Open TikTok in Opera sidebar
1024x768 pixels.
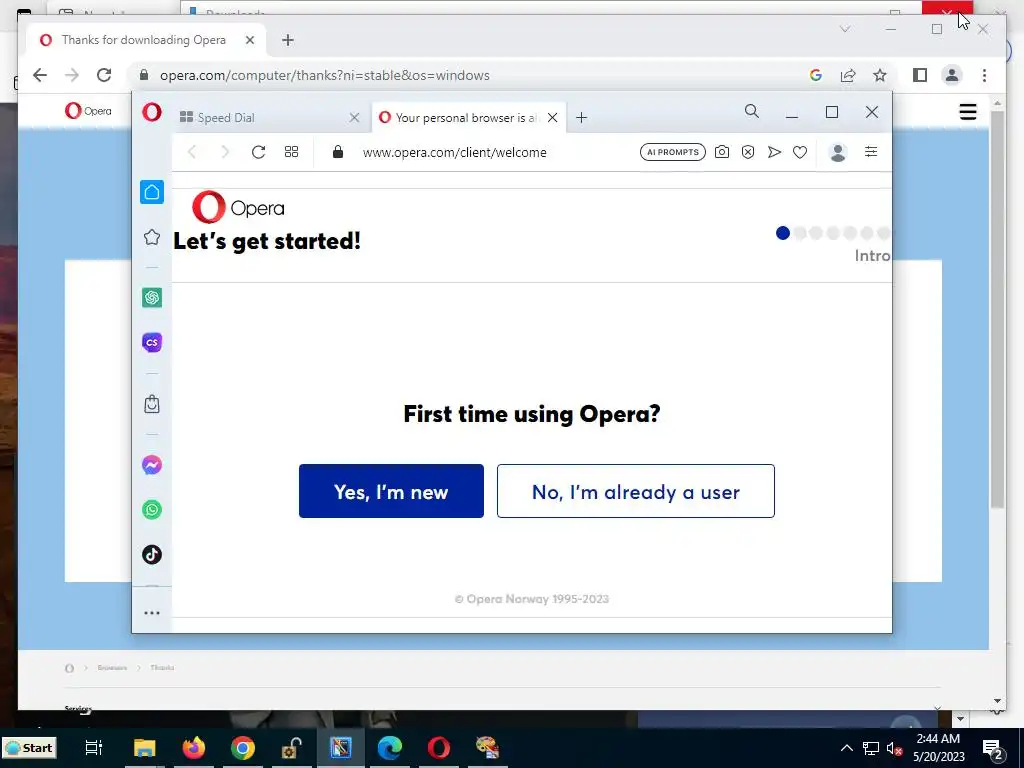pyautogui.click(x=152, y=554)
